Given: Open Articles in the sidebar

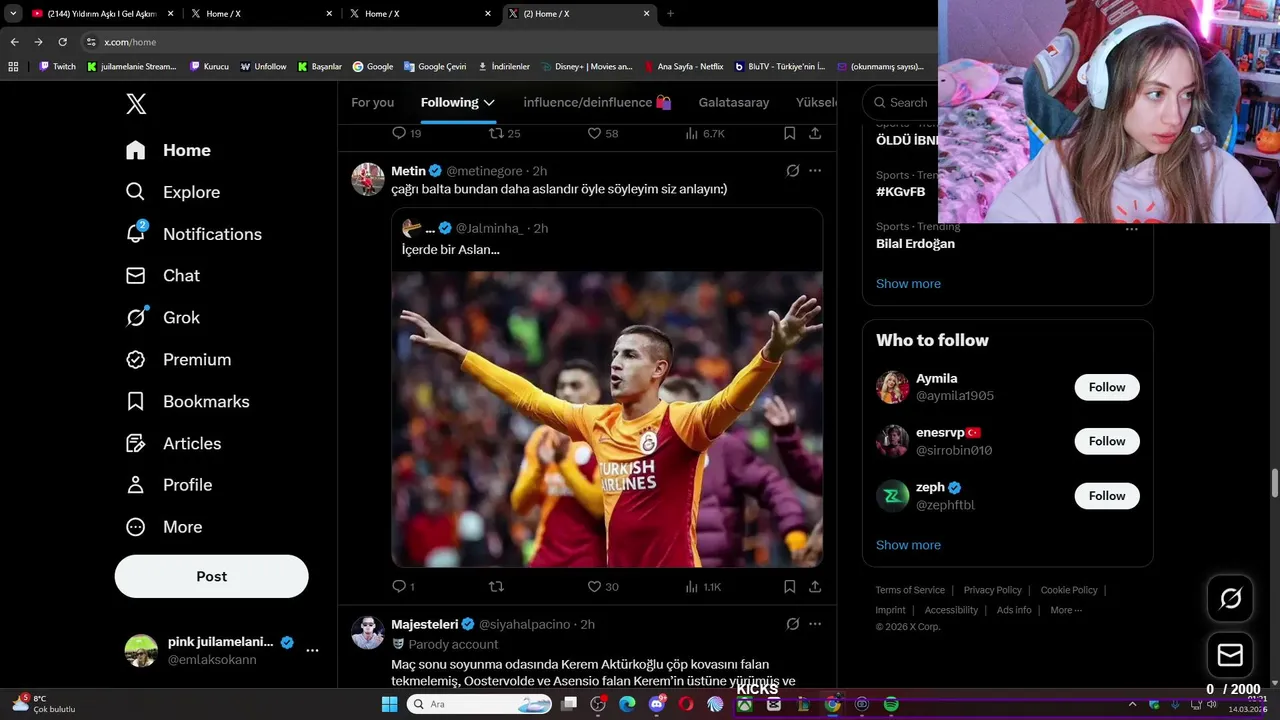Looking at the screenshot, I should (173, 443).
